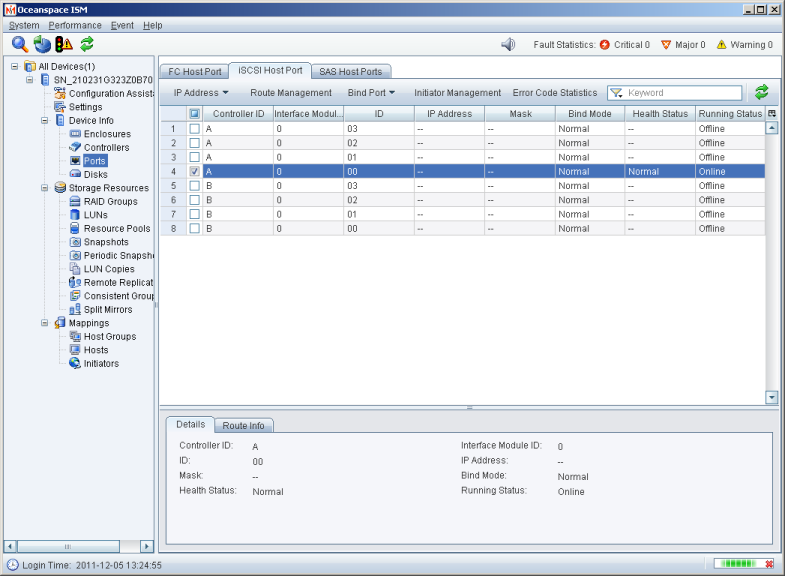The image size is (785, 576).
Task: Toggle the select-all checkbox in table header
Action: pyautogui.click(x=195, y=114)
